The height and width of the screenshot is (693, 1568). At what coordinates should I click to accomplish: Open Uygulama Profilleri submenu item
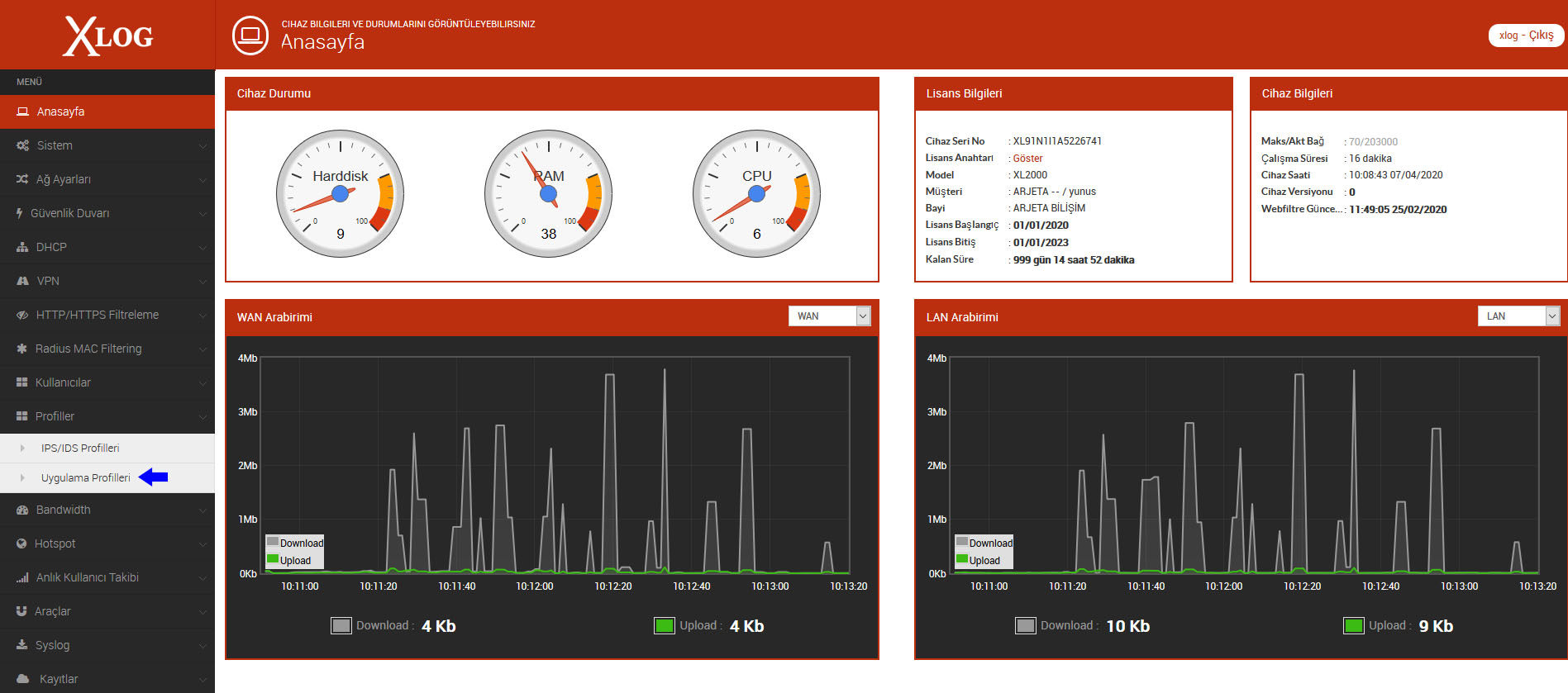(86, 477)
